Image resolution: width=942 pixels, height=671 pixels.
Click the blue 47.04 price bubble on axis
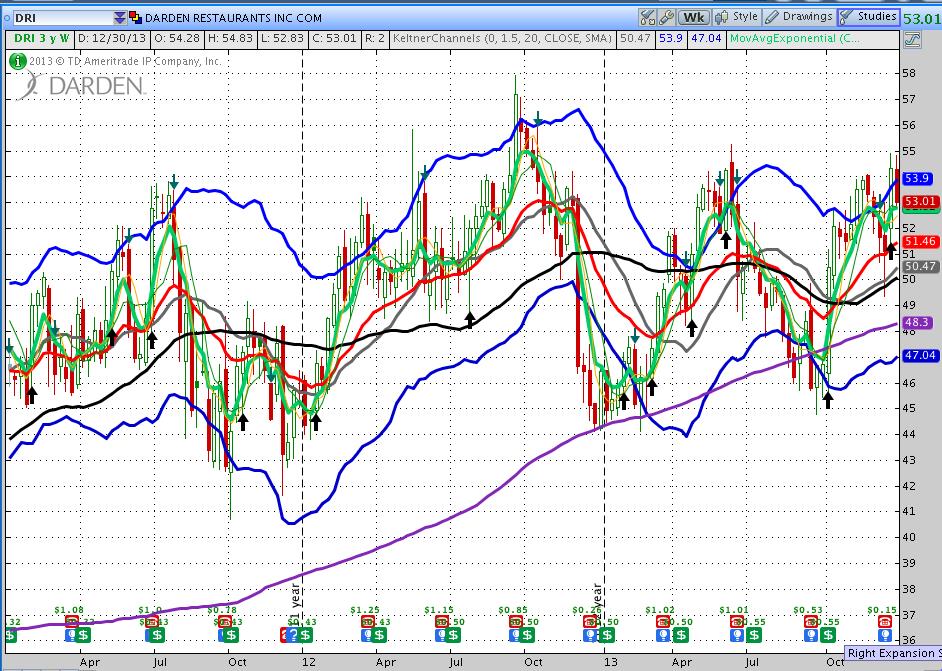click(920, 355)
